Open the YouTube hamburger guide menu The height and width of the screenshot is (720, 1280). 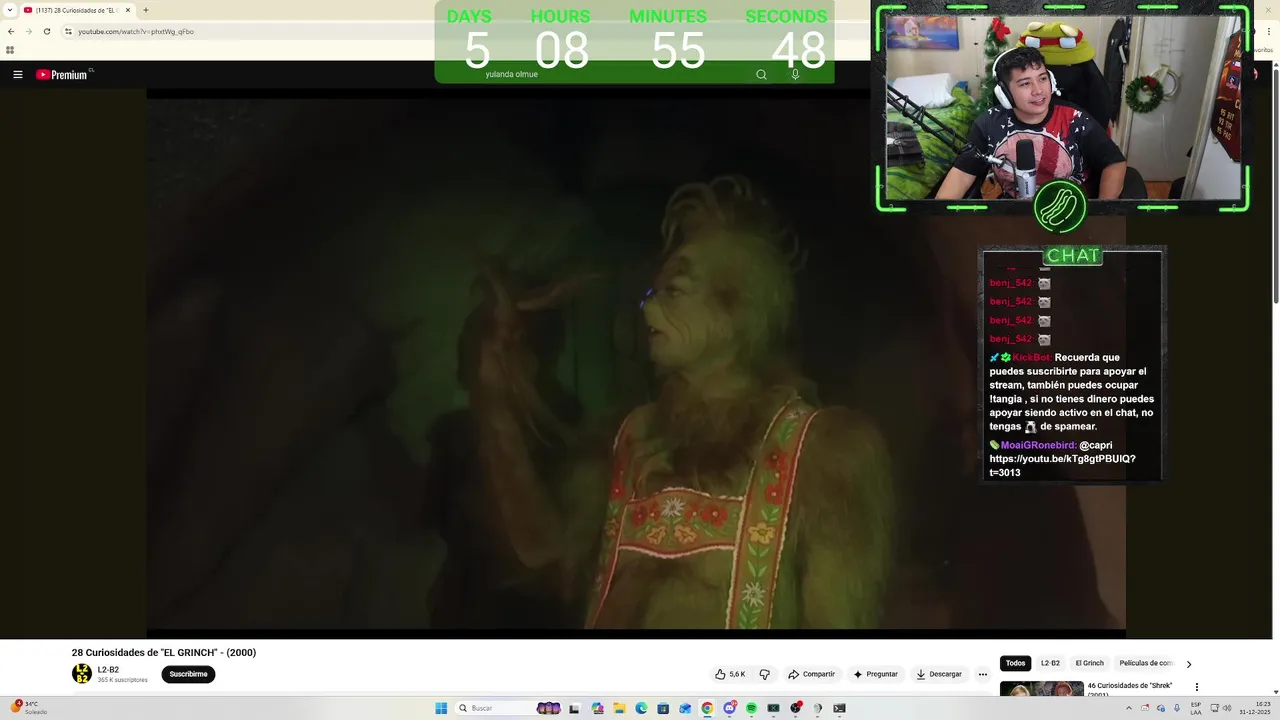tap(17, 75)
